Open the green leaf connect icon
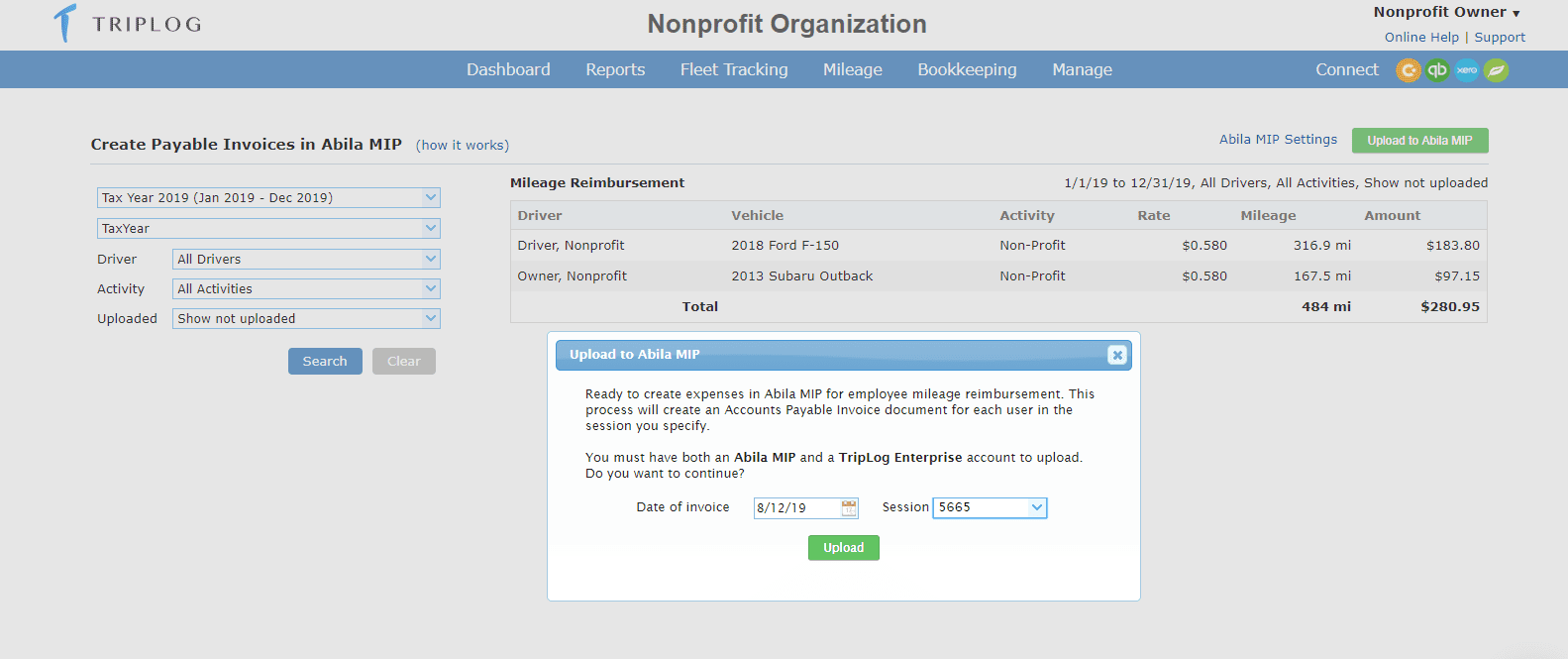This screenshot has height=659, width=1568. (x=1496, y=70)
